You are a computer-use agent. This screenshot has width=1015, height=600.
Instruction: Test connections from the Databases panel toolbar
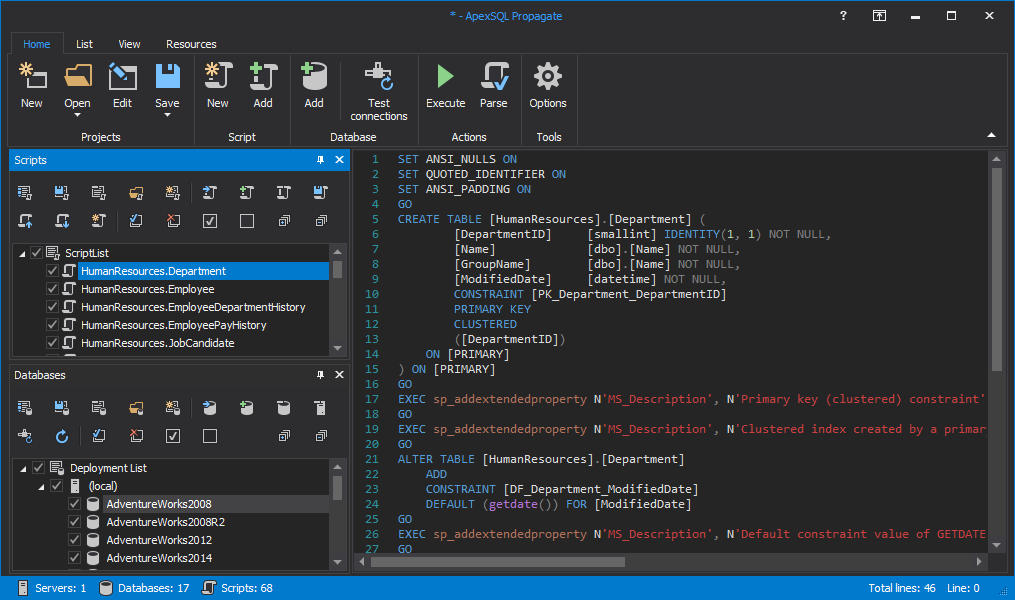[x=25, y=436]
